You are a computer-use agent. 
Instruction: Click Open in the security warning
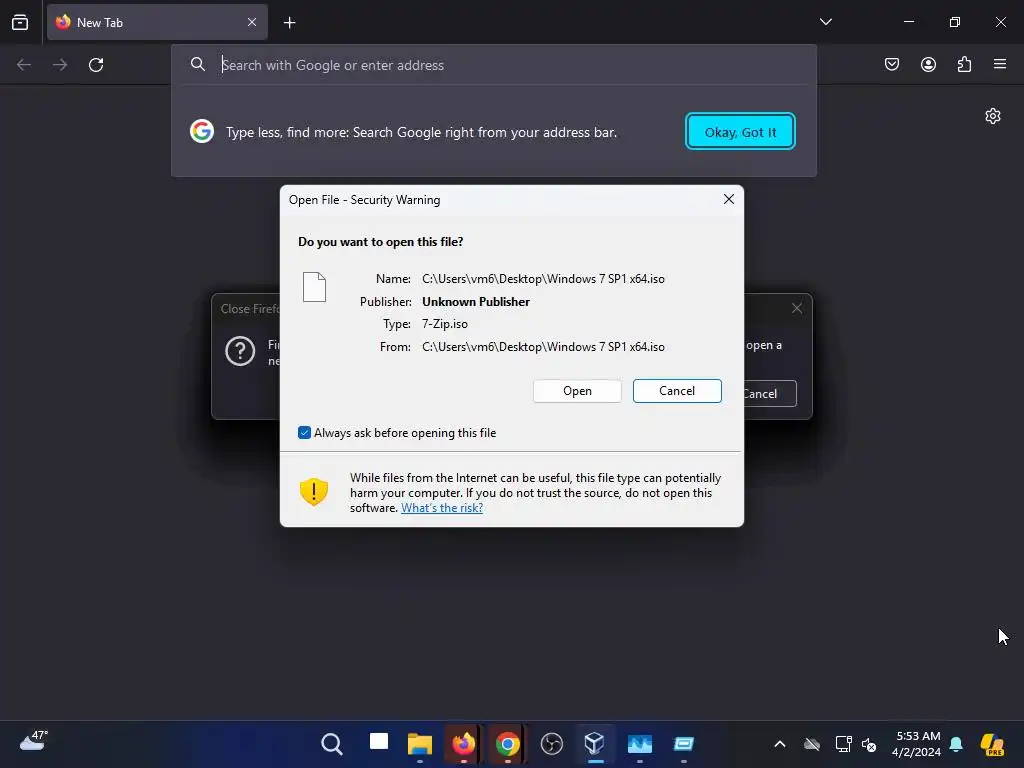(577, 391)
